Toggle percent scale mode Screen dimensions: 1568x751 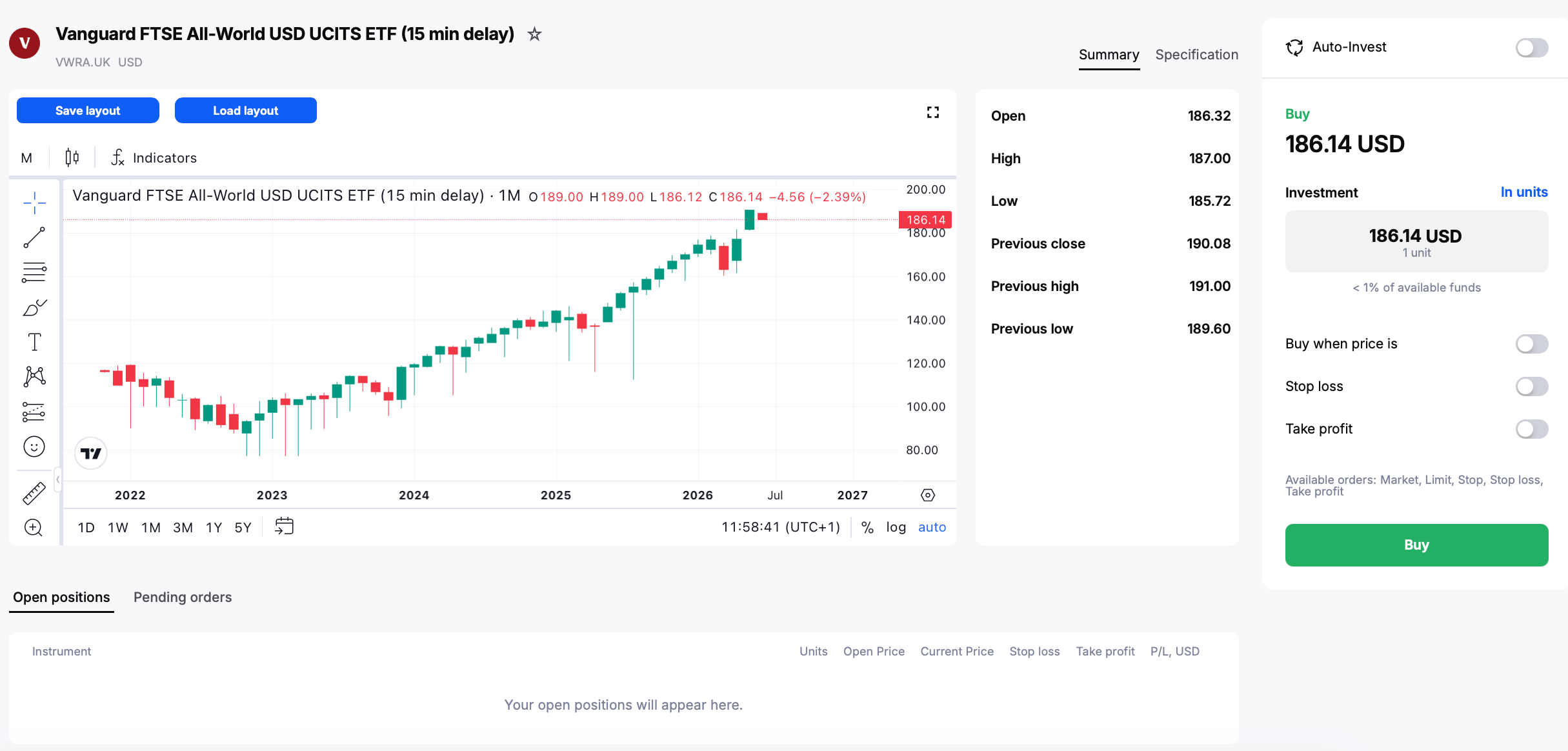coord(867,527)
